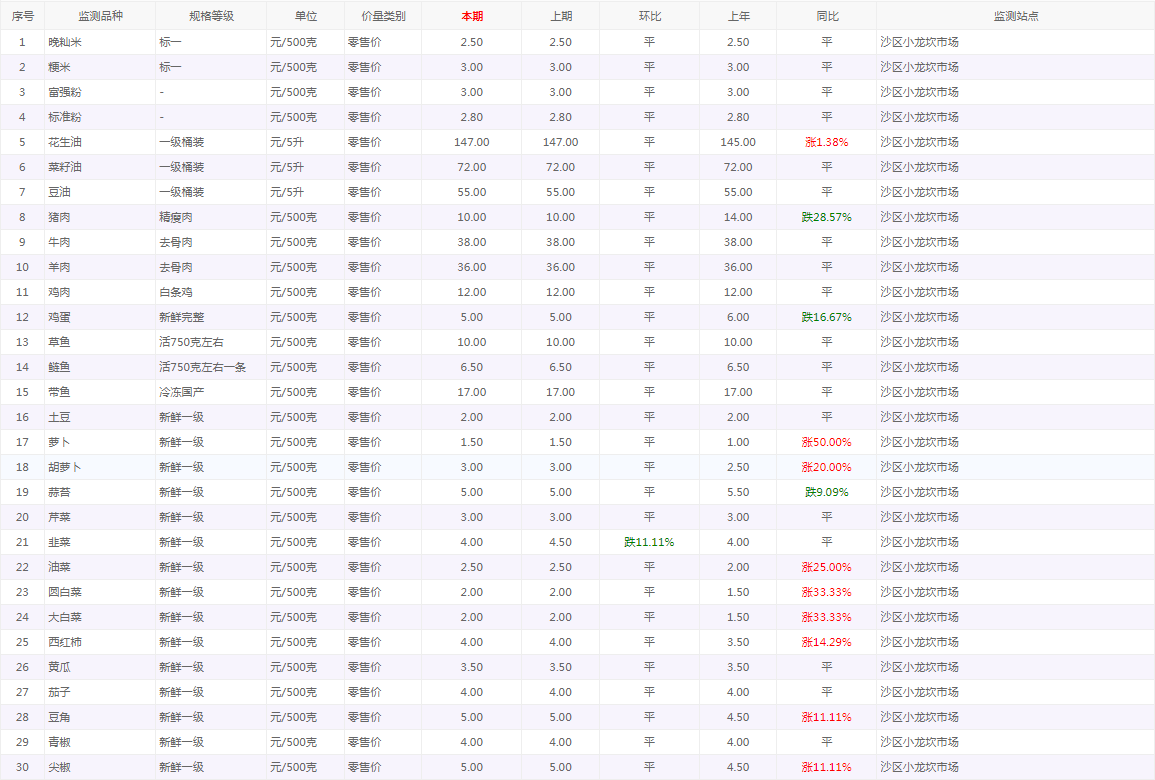Select the 跌11.11% 环比 value for 韭菜
Image resolution: width=1155 pixels, height=780 pixels.
[x=649, y=542]
